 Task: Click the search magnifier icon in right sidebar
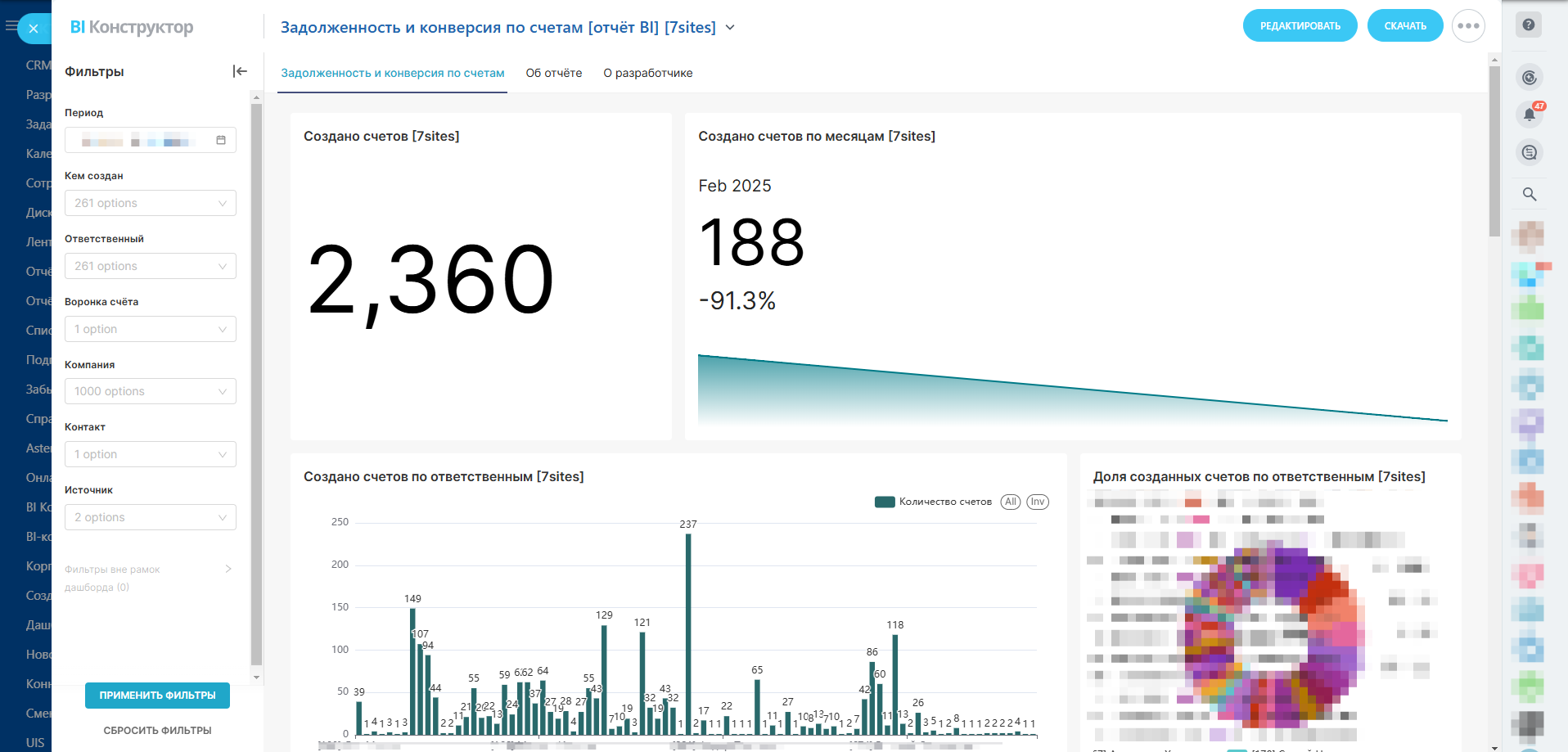click(1529, 194)
